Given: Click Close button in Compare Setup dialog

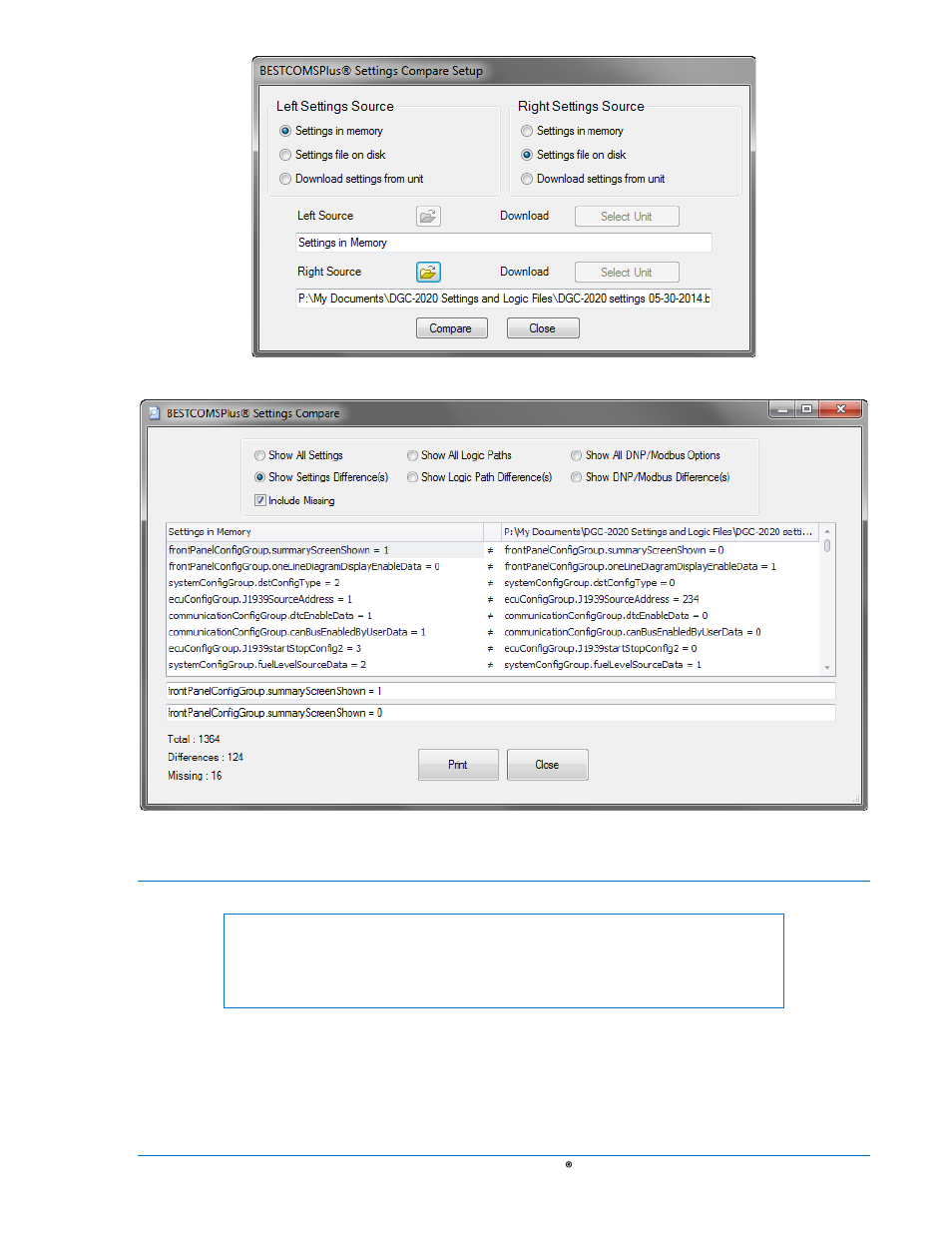Looking at the screenshot, I should (x=543, y=328).
